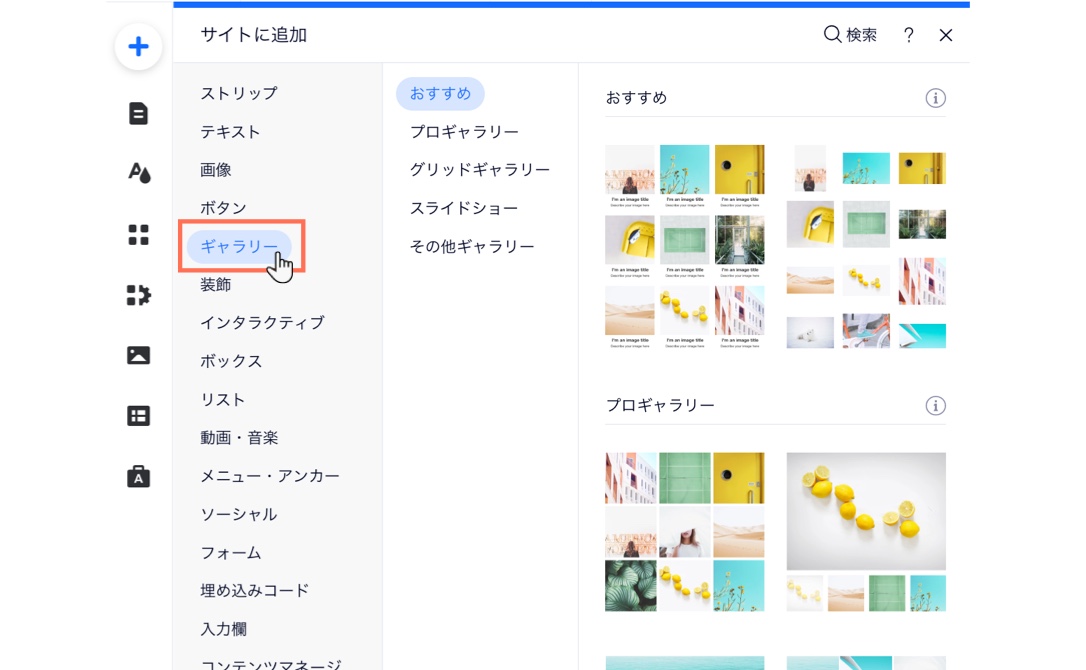The height and width of the screenshot is (670, 1086).
Task: Select ギャラリー in the elements list
Action: point(239,245)
